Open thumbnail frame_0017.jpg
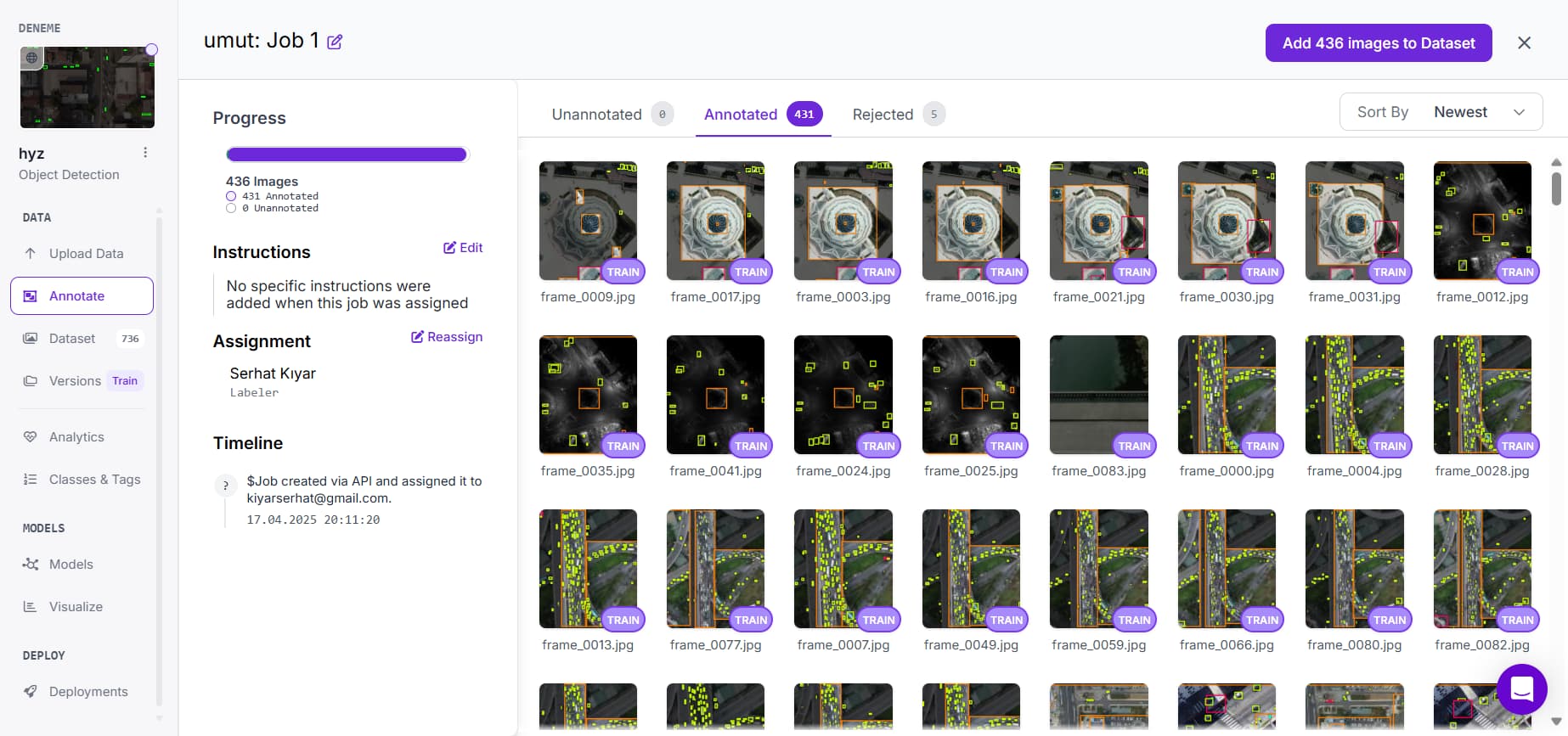This screenshot has width=1568, height=736. point(715,221)
